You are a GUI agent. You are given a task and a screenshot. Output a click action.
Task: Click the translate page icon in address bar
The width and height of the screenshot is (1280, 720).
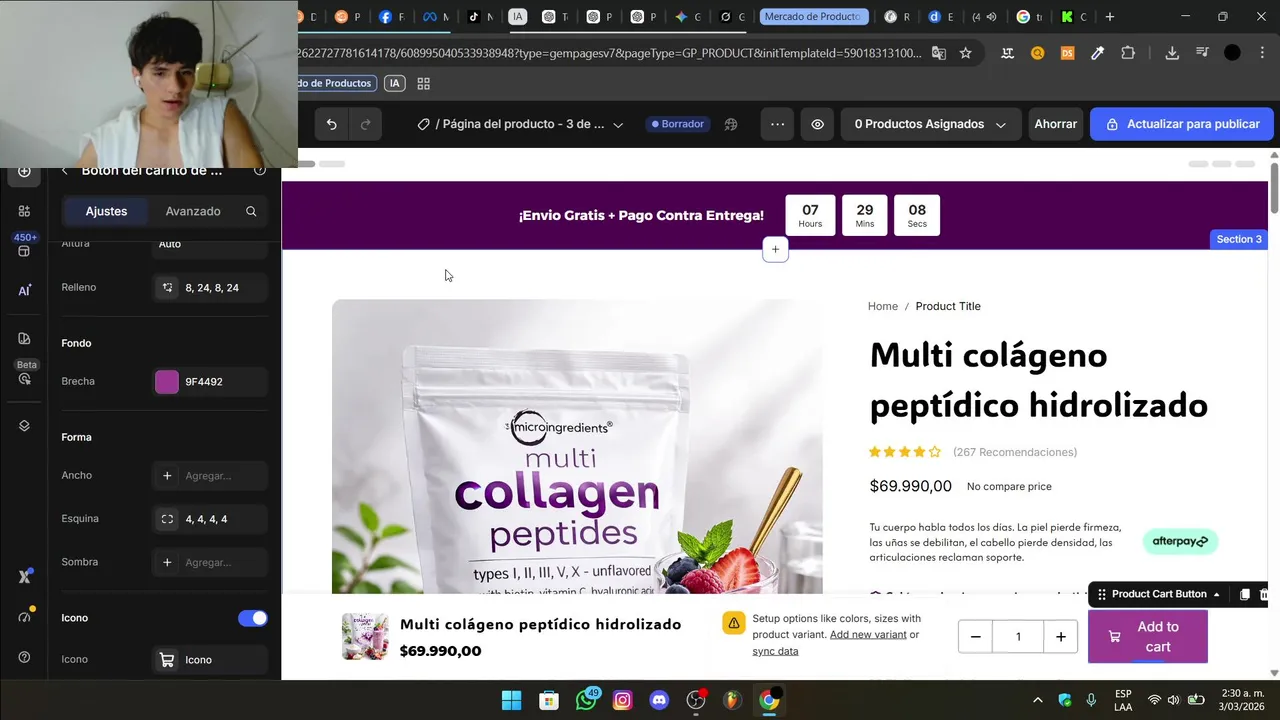click(938, 53)
